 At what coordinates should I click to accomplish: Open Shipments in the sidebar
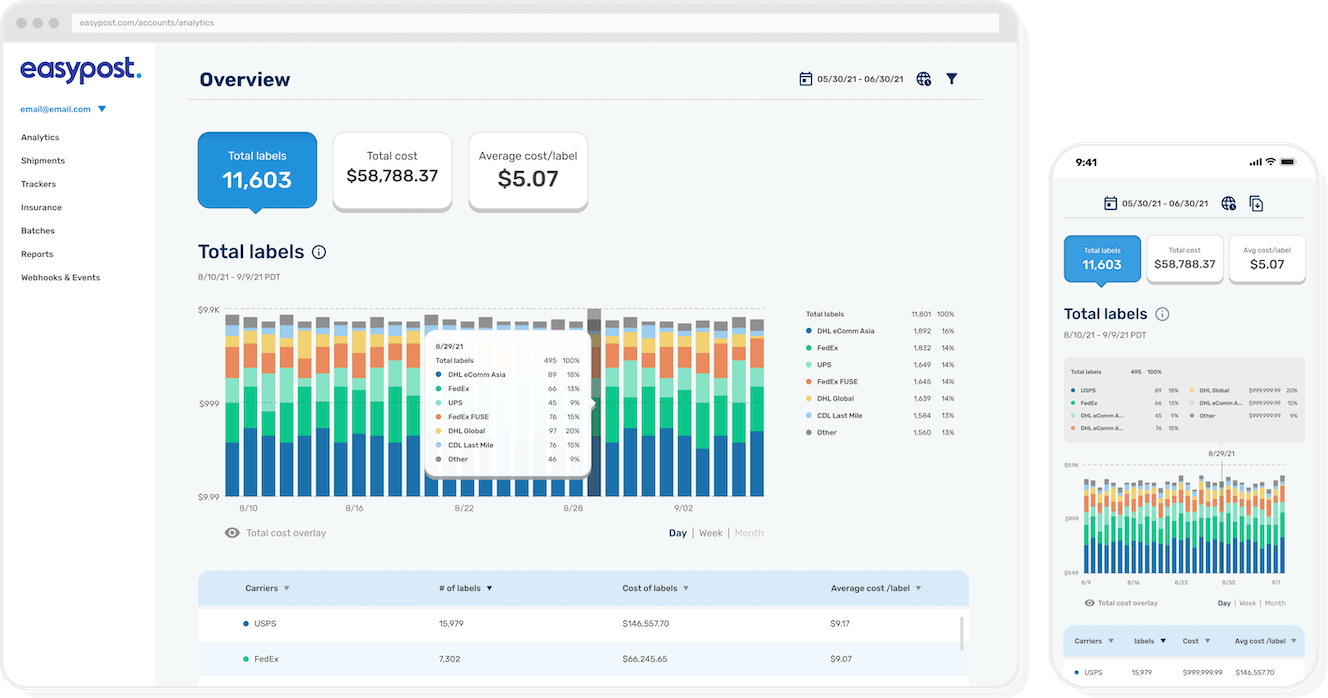tap(43, 161)
